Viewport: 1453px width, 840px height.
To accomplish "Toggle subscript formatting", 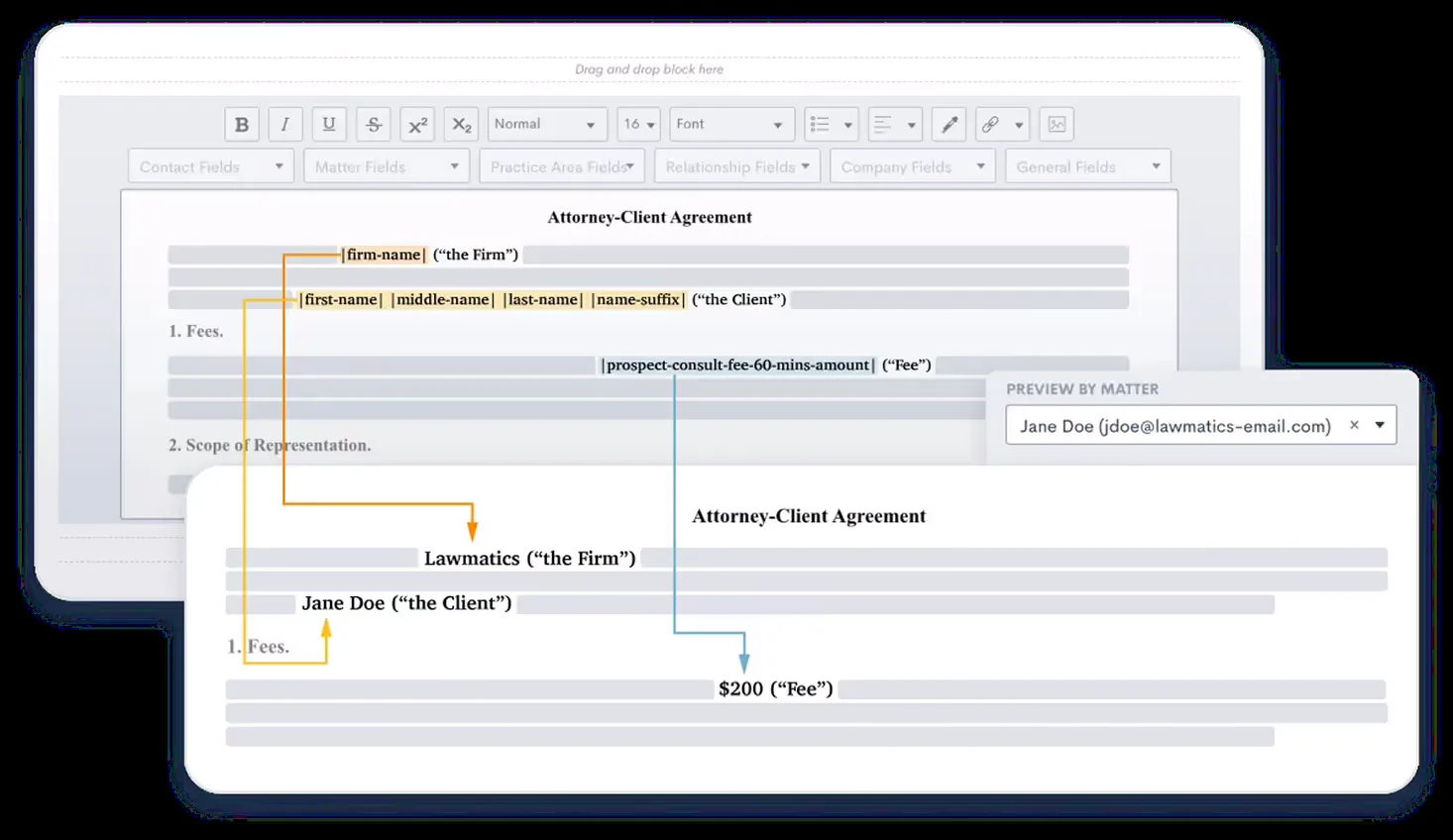I will 460,124.
